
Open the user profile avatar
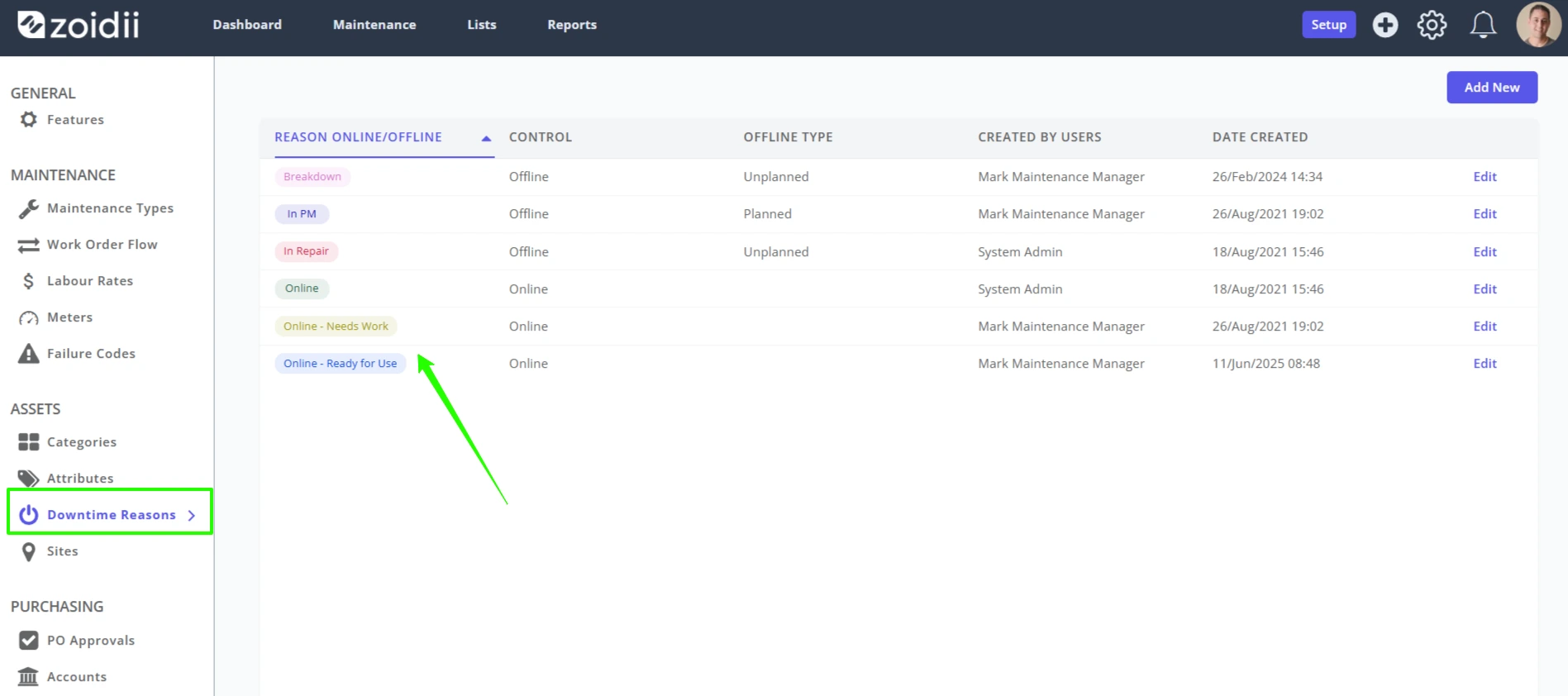click(x=1538, y=25)
